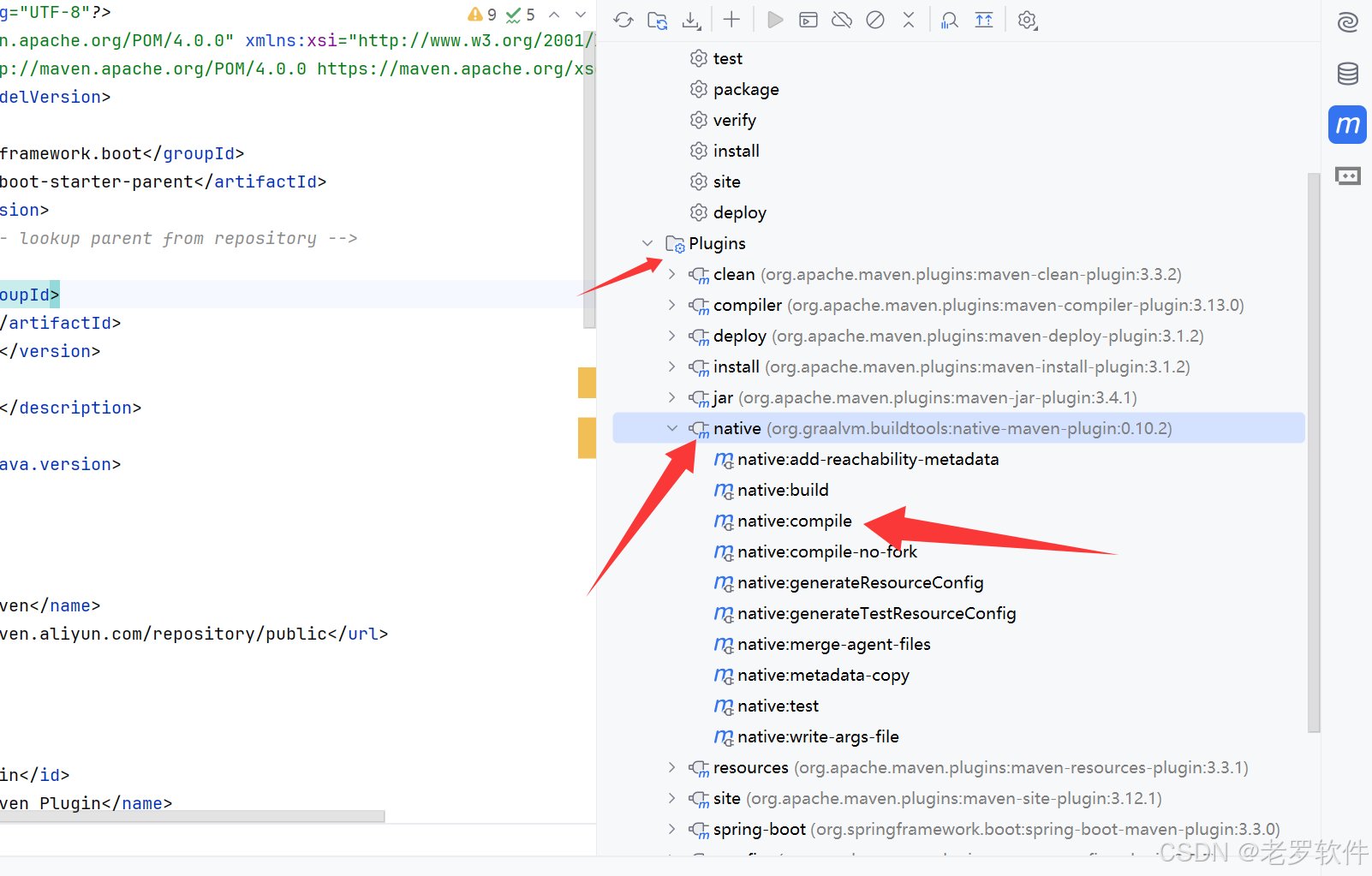Click Generate Sources and Update Folders icon
This screenshot has width=1372, height=876.
pyautogui.click(x=657, y=20)
